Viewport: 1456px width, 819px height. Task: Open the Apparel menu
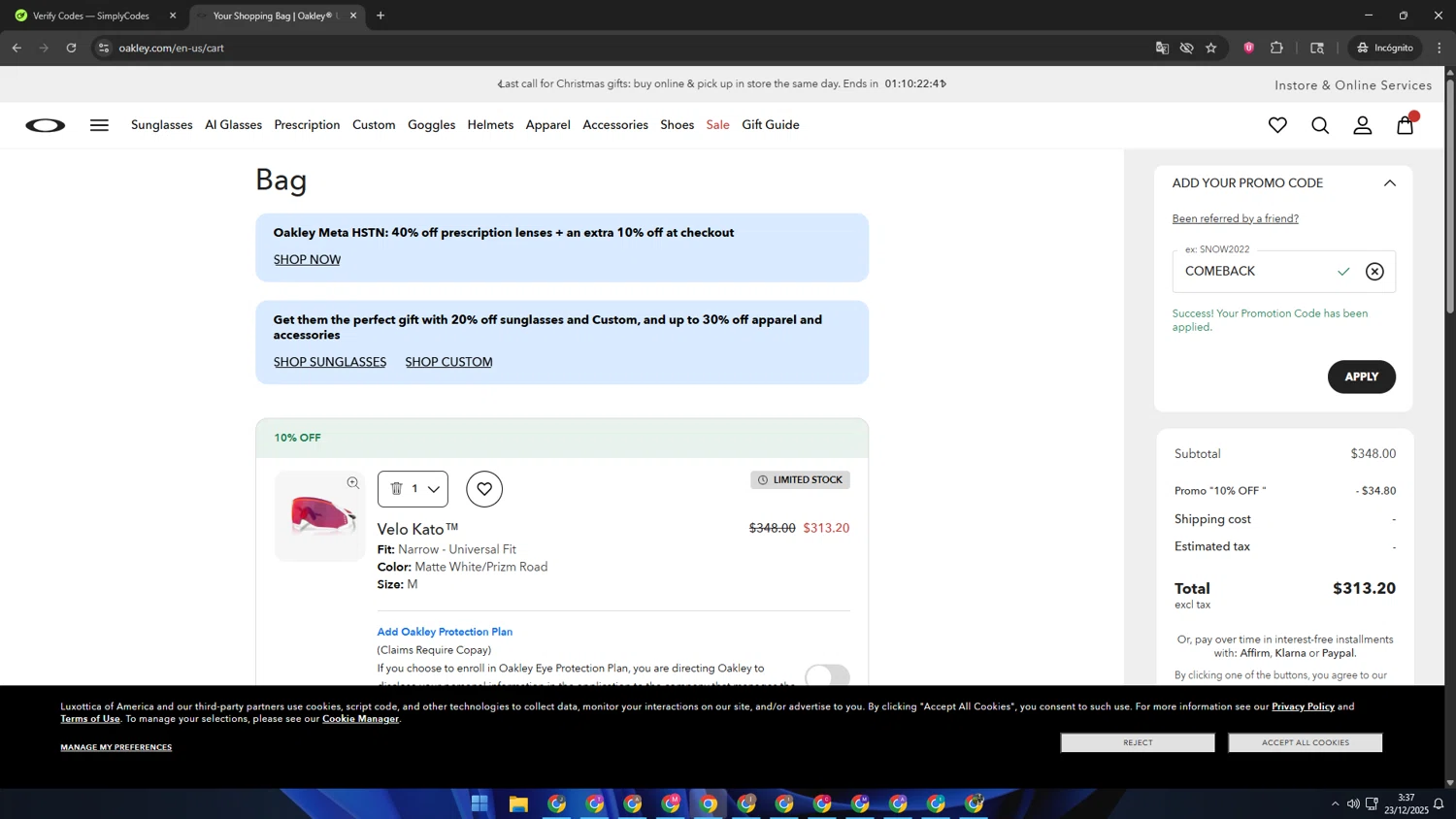(547, 125)
